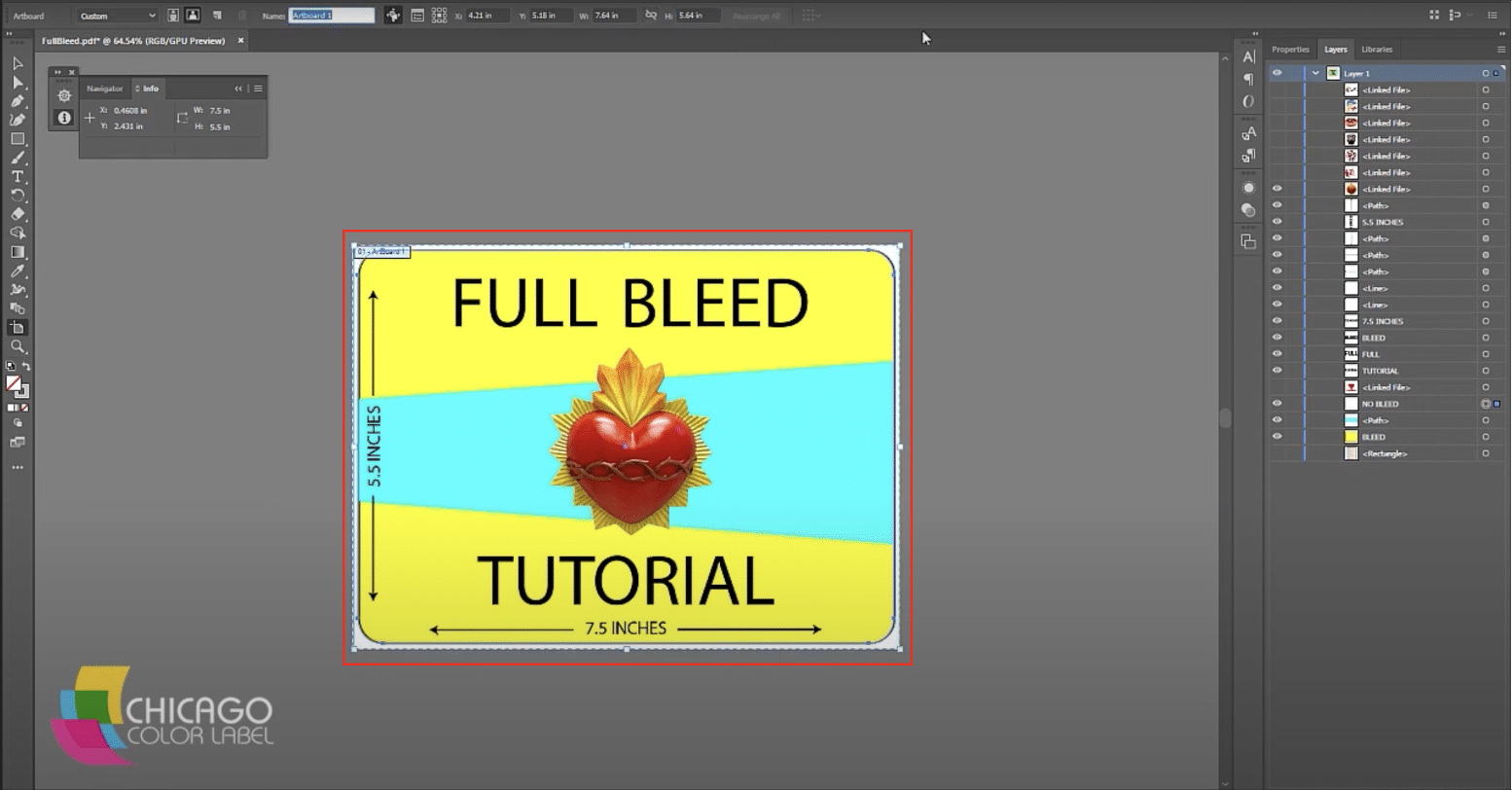Open the Artboard Options icon
The image size is (1512, 790).
click(416, 16)
